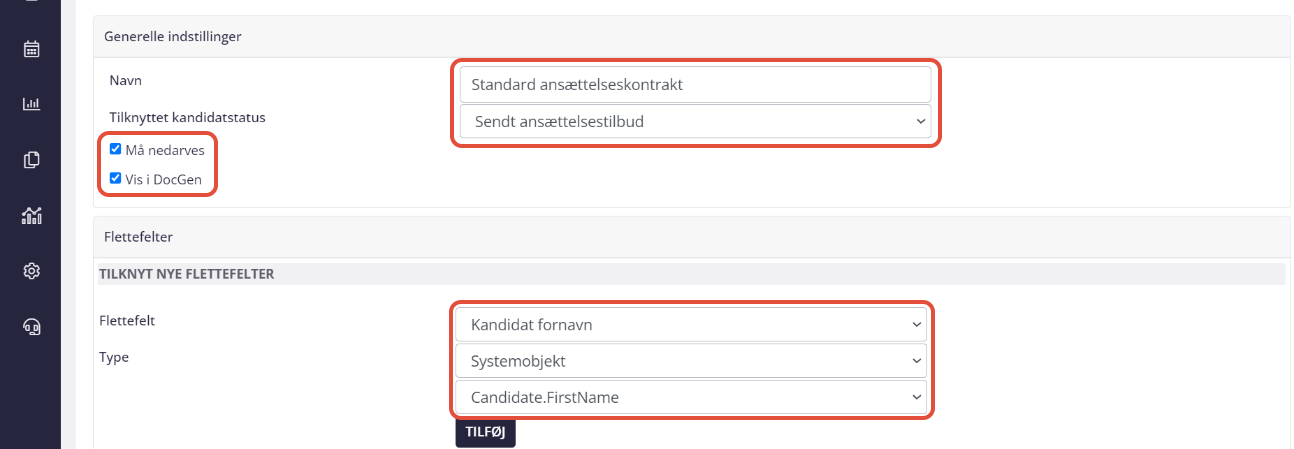Open the trend analytics icon in sidebar
This screenshot has width=1294, height=449.
[32, 215]
